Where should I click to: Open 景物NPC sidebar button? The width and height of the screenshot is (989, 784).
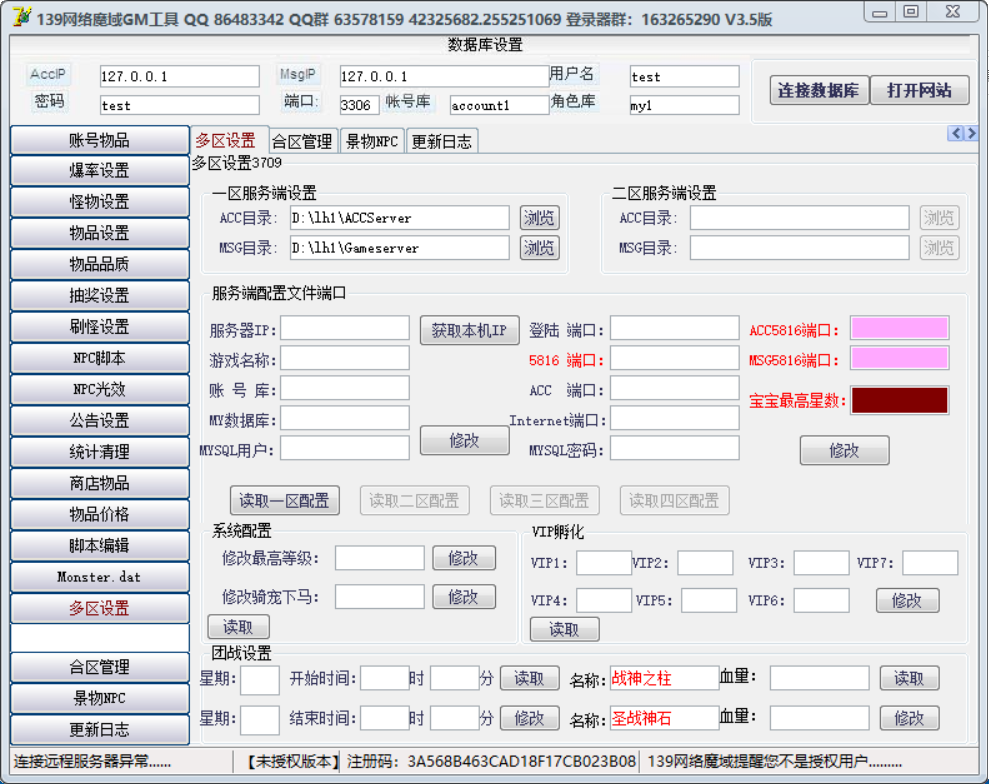point(100,698)
